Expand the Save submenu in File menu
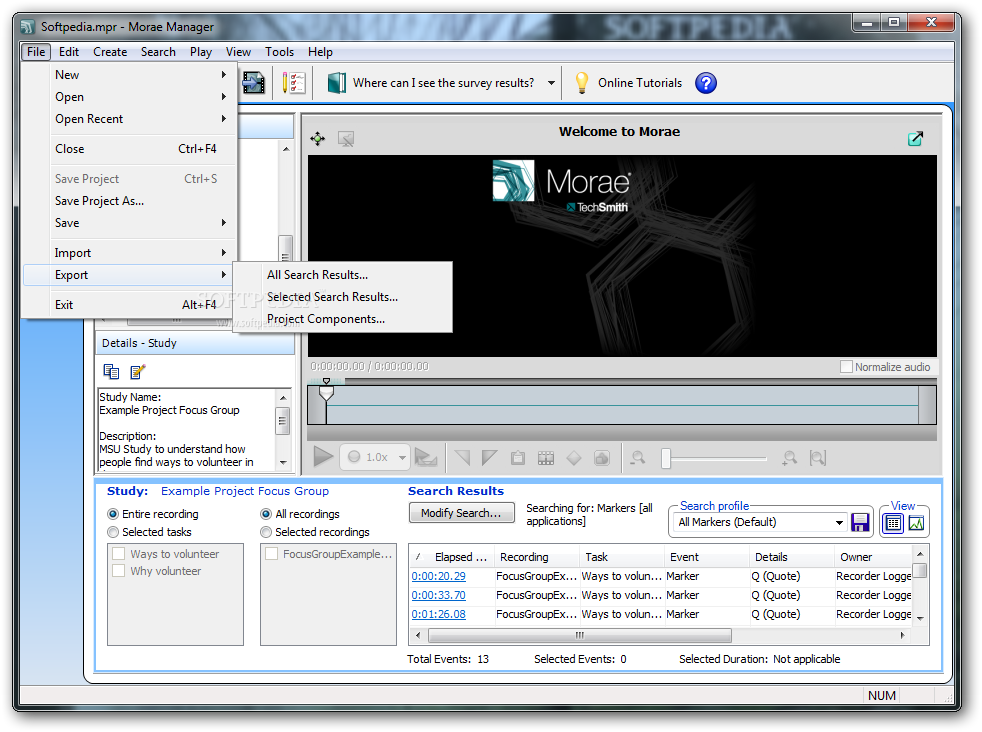The height and width of the screenshot is (732, 982). tap(130, 223)
